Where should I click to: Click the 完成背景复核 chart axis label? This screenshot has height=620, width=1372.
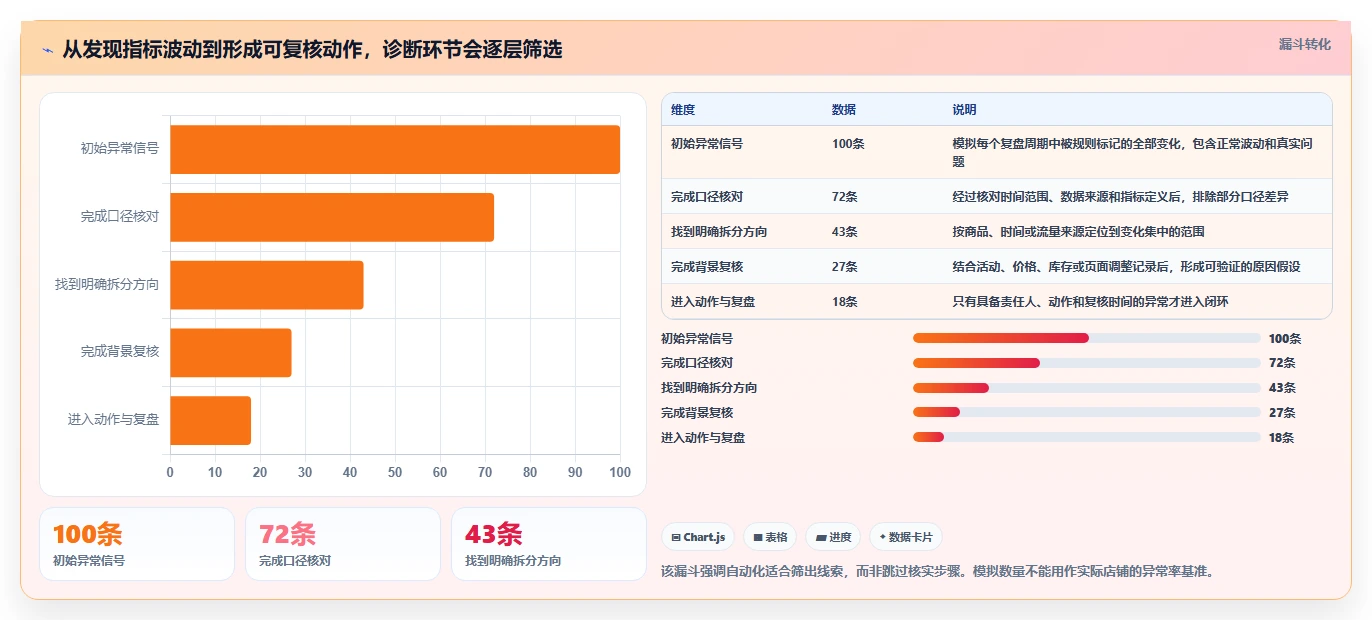coord(120,352)
